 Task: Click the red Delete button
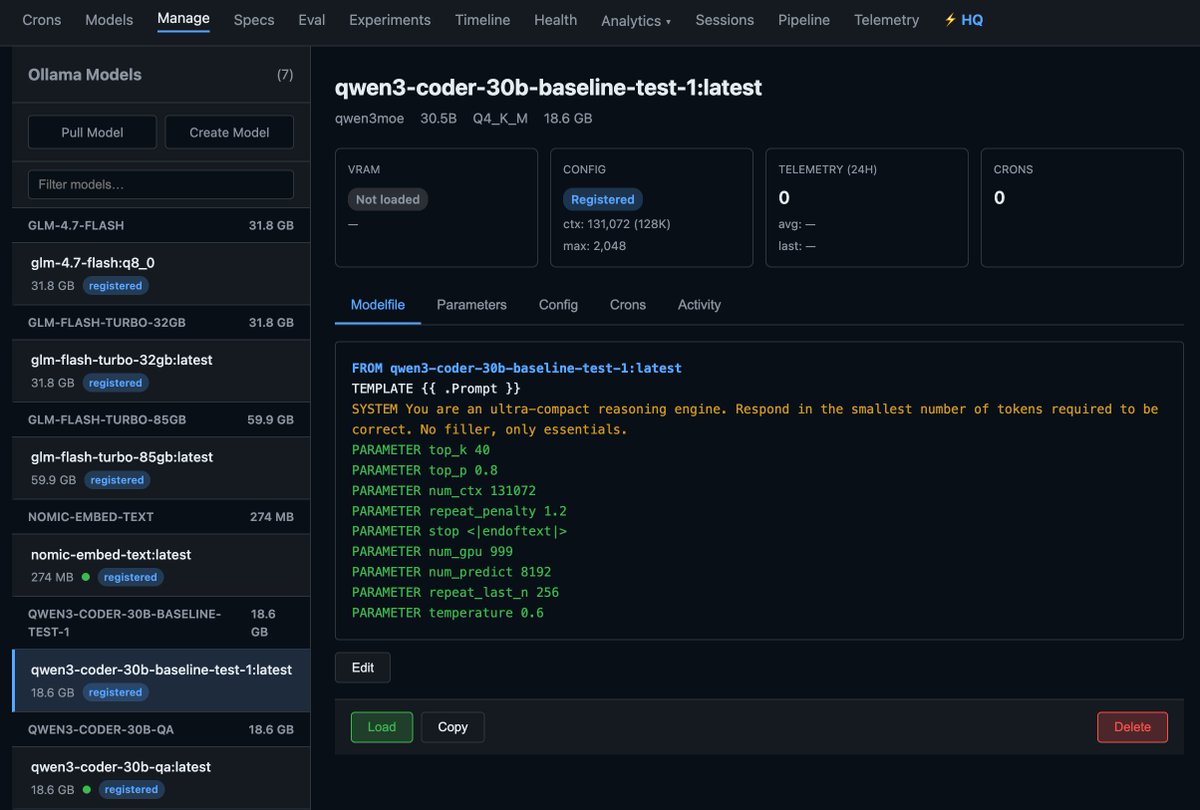(x=1132, y=727)
